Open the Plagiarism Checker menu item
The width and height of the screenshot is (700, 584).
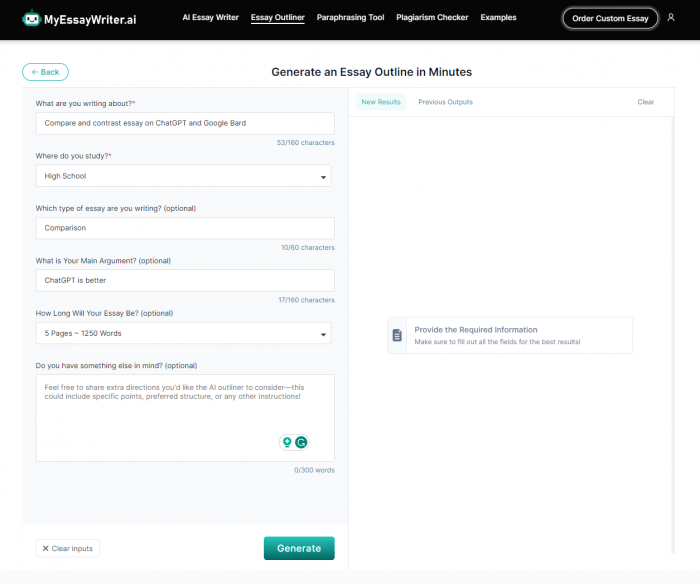pyautogui.click(x=432, y=17)
